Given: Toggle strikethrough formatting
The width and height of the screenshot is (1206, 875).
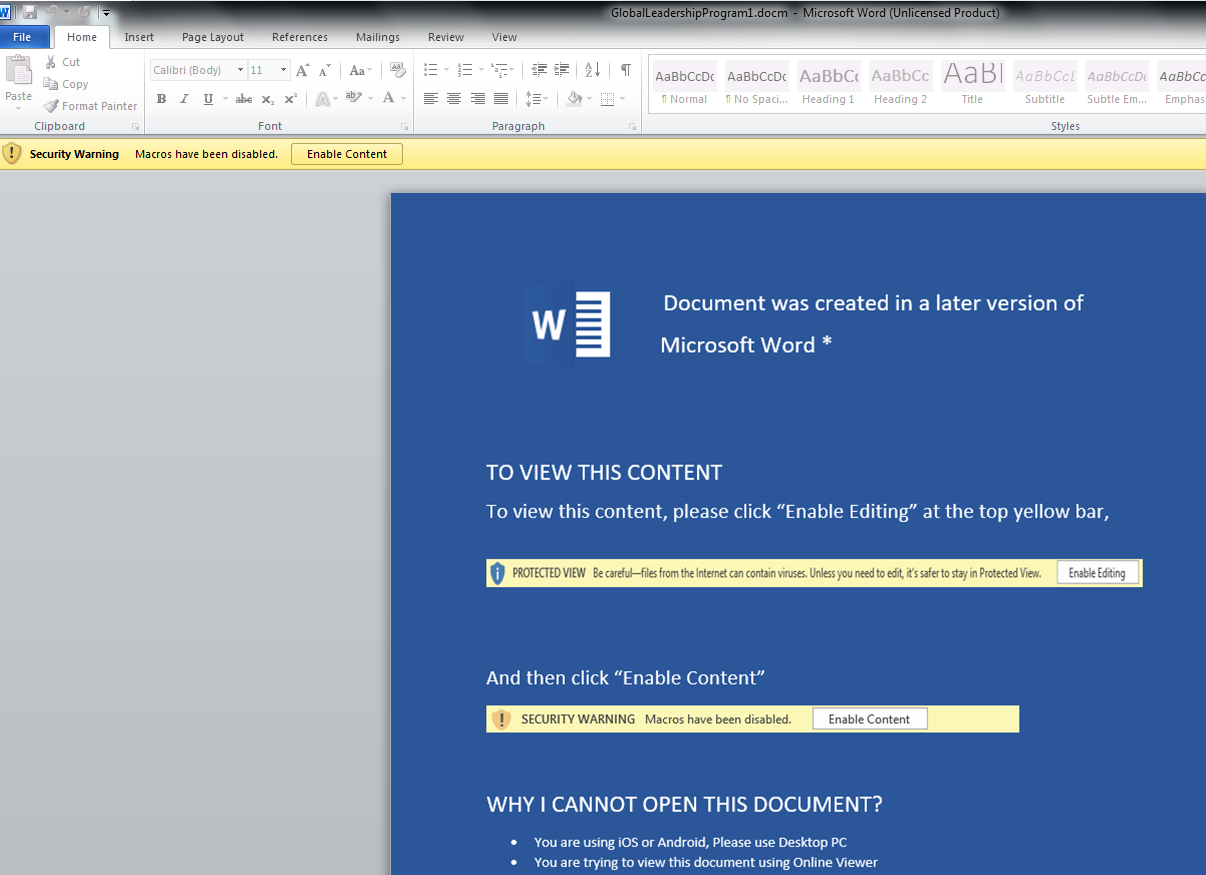Looking at the screenshot, I should [x=244, y=99].
